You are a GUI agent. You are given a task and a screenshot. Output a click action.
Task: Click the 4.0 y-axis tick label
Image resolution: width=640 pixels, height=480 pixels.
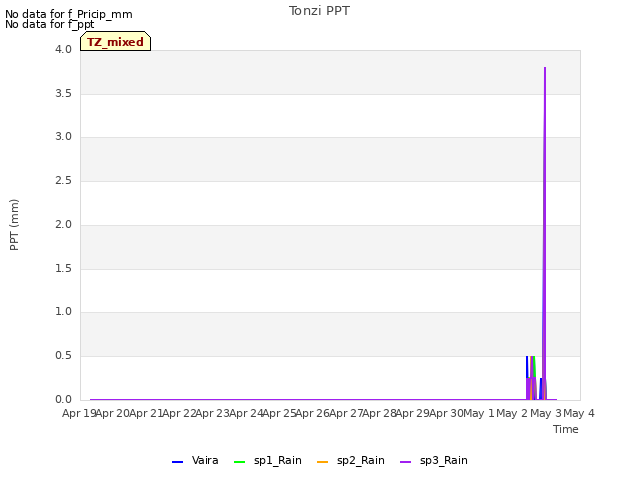(x=63, y=49)
